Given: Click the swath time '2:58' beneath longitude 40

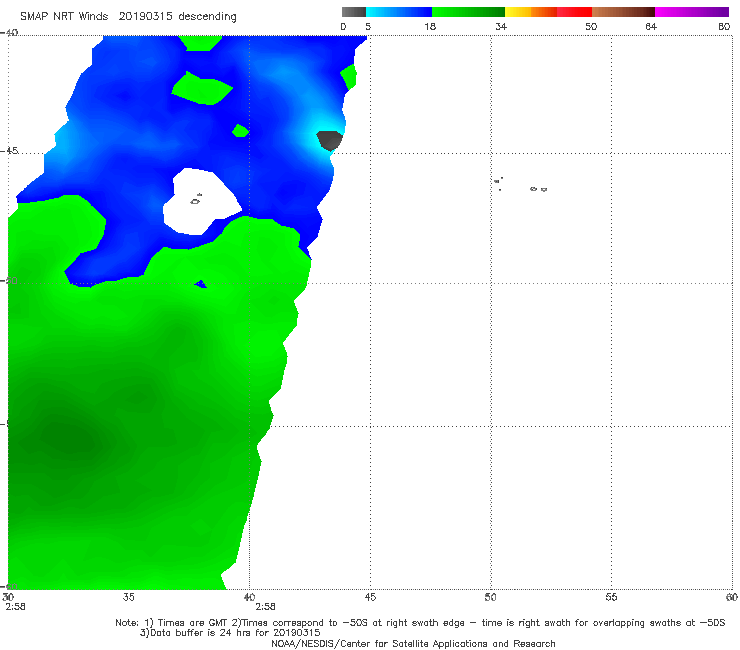Looking at the screenshot, I should (x=265, y=607).
